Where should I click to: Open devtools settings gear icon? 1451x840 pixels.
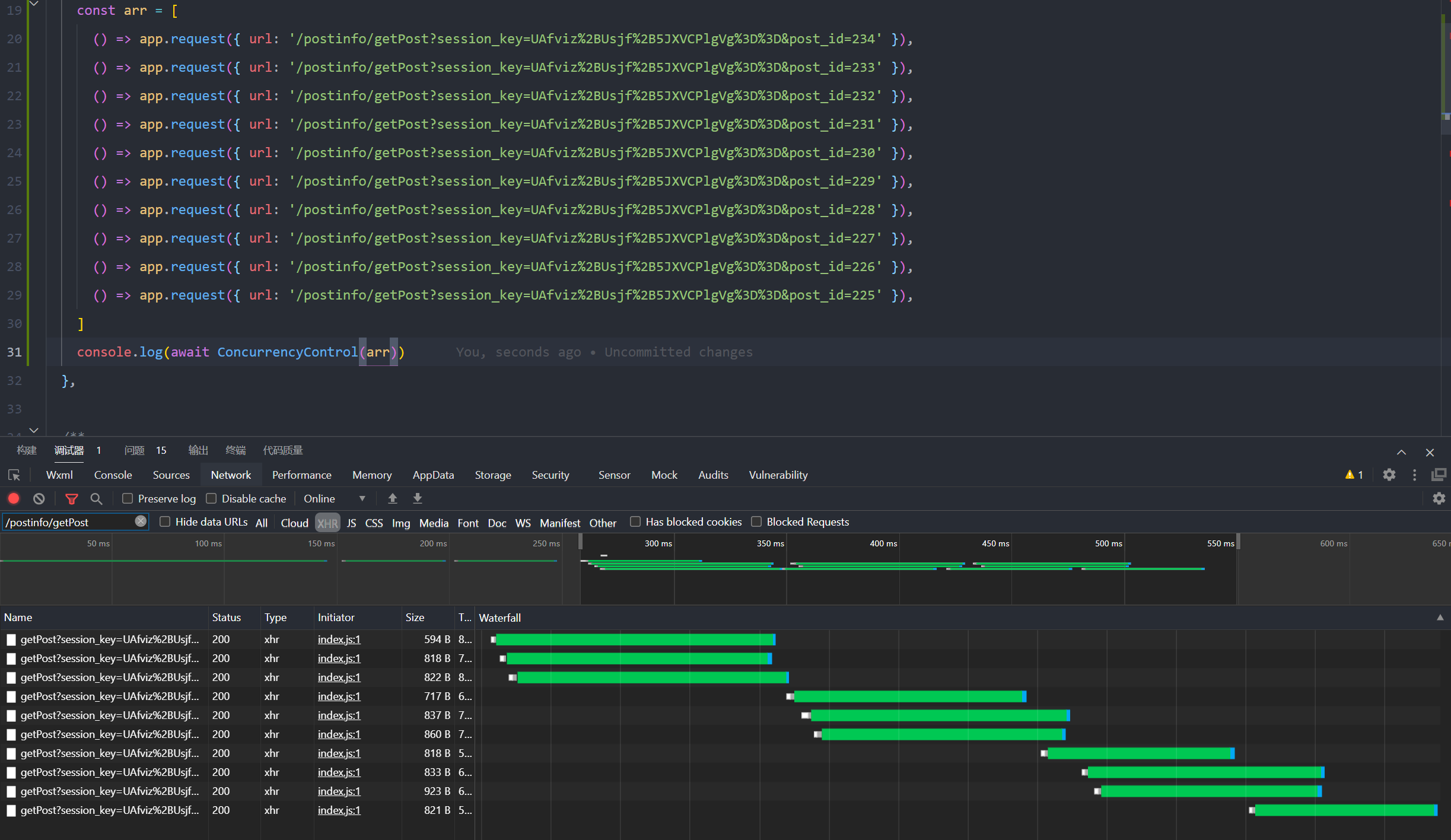point(1389,475)
